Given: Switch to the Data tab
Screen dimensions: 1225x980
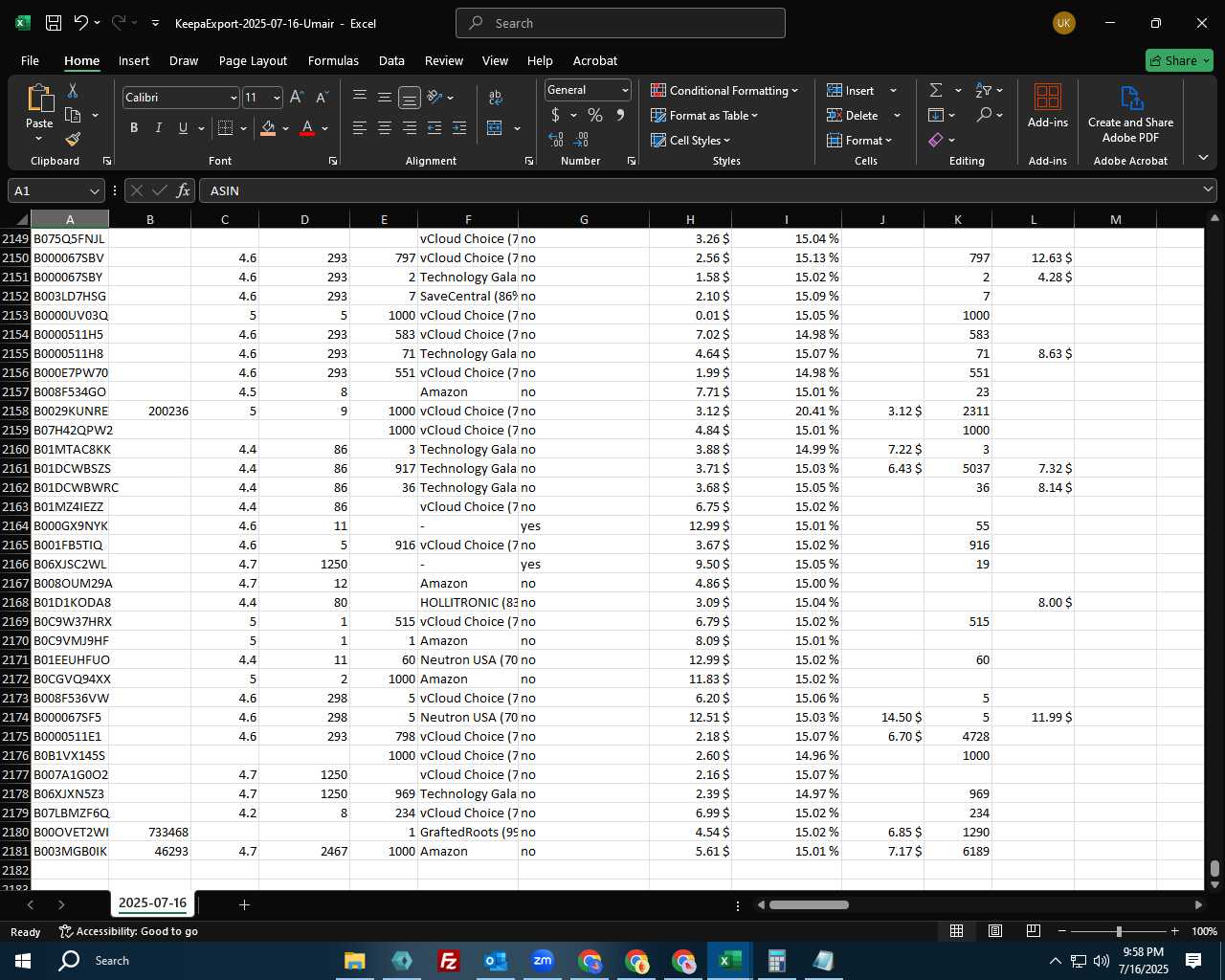Looking at the screenshot, I should pyautogui.click(x=391, y=60).
